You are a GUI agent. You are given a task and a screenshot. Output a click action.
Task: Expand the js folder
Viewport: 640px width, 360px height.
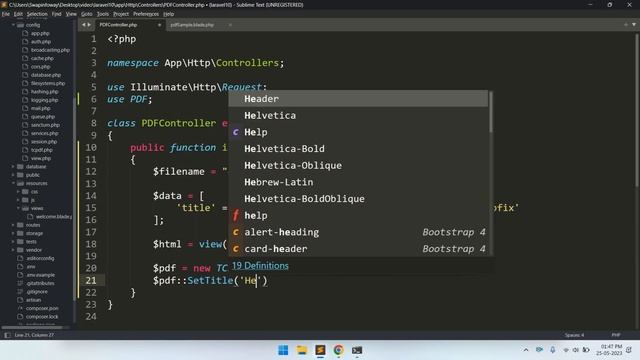pyautogui.click(x=18, y=200)
